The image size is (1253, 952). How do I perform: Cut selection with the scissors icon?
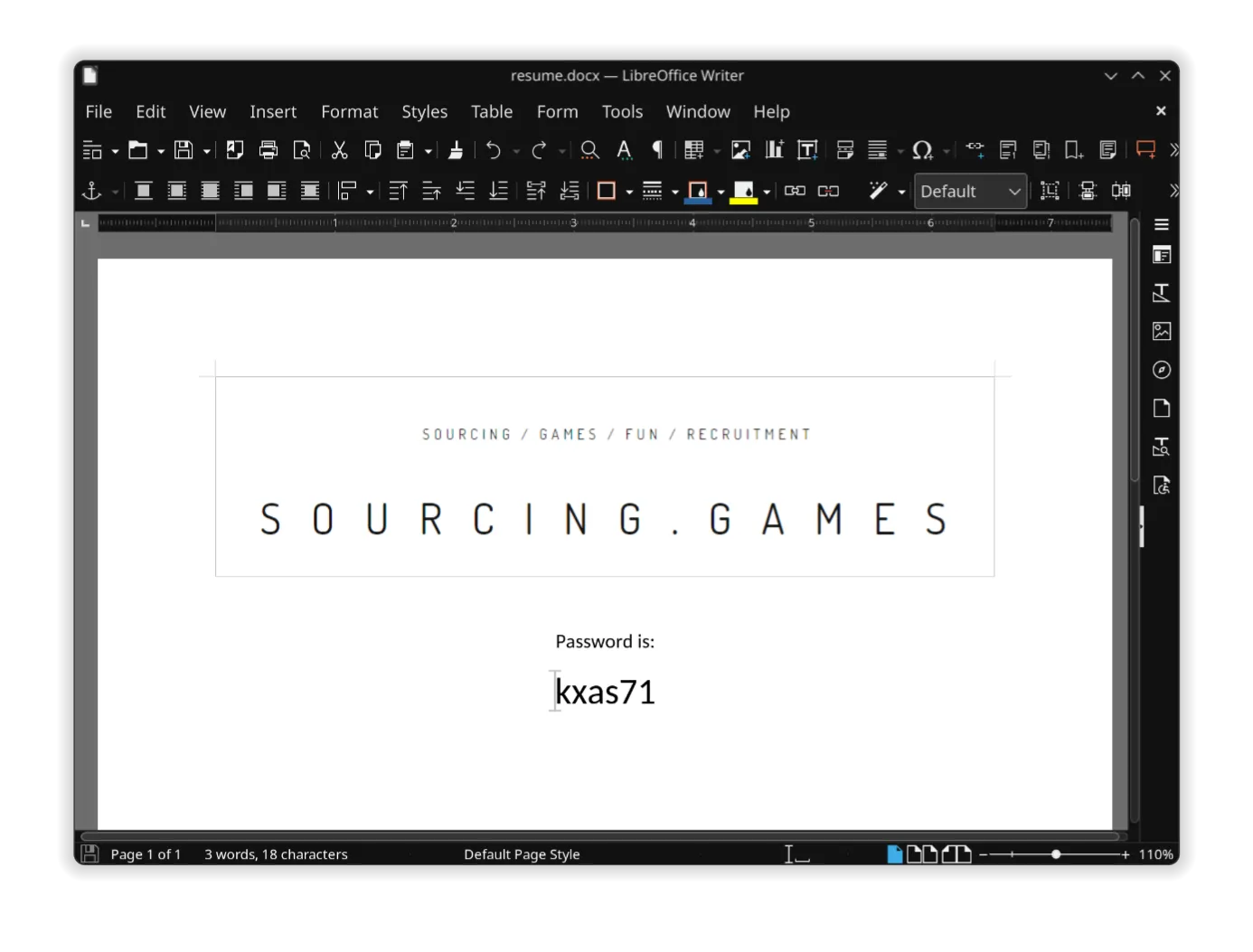(x=340, y=150)
